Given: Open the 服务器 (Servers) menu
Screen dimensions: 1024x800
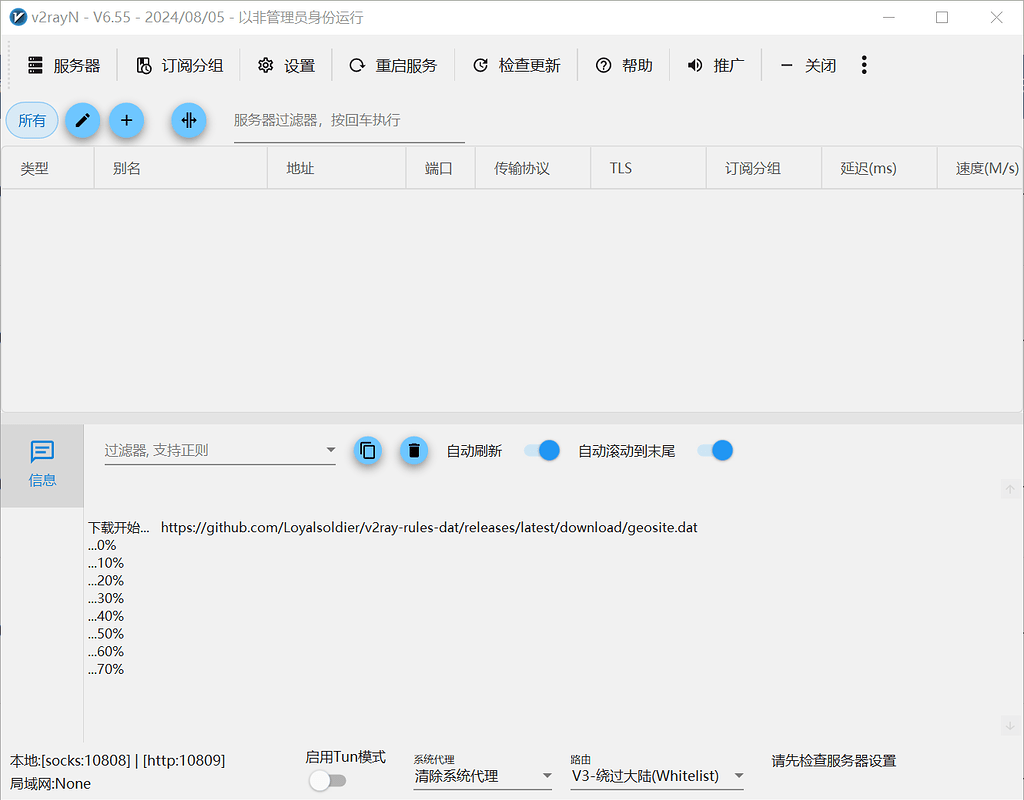Looking at the screenshot, I should (63, 65).
